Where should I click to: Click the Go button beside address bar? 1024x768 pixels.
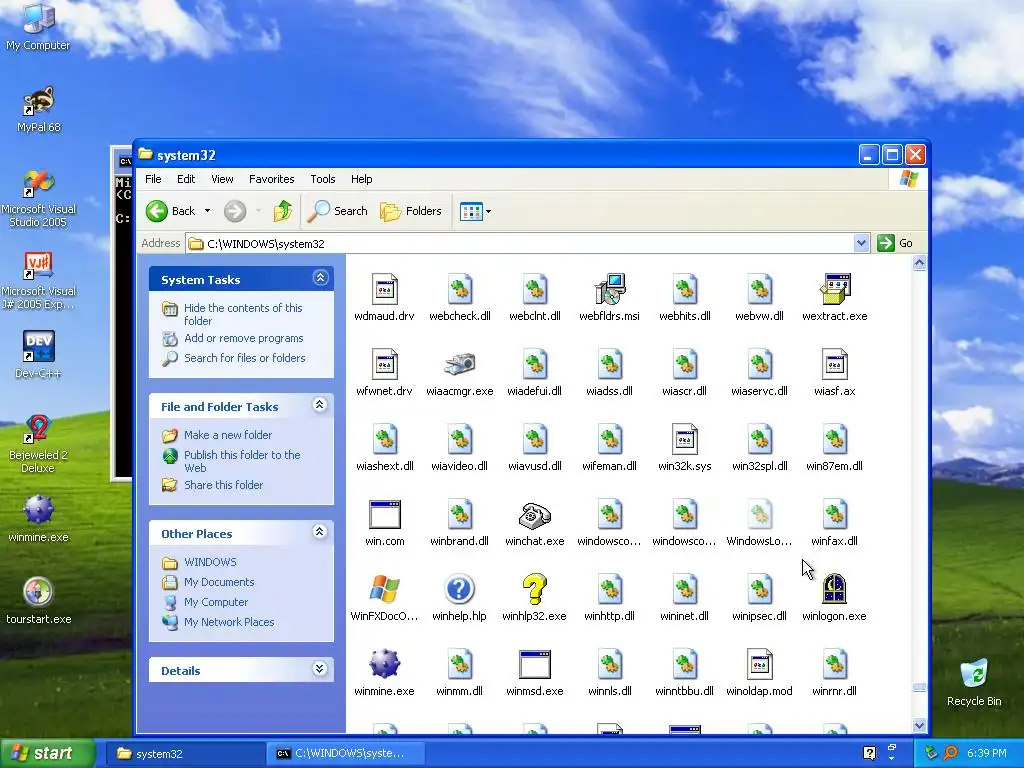pos(895,243)
